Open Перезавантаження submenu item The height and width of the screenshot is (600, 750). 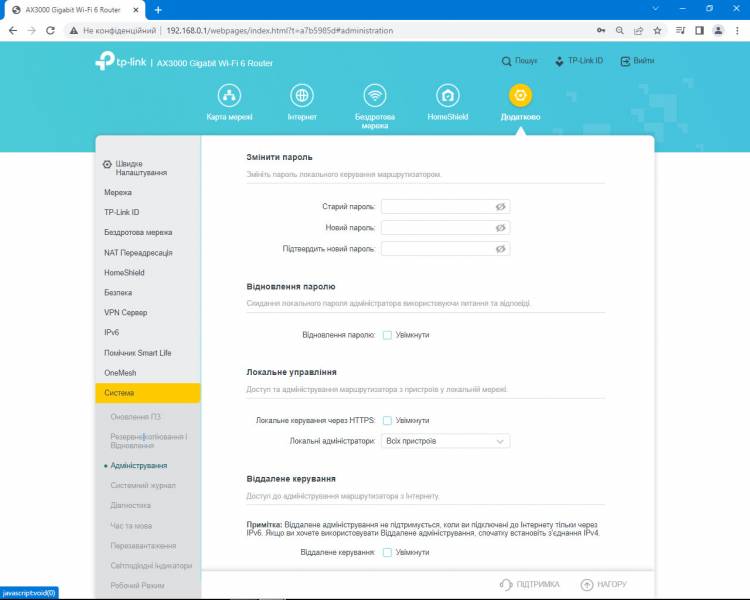[143, 545]
